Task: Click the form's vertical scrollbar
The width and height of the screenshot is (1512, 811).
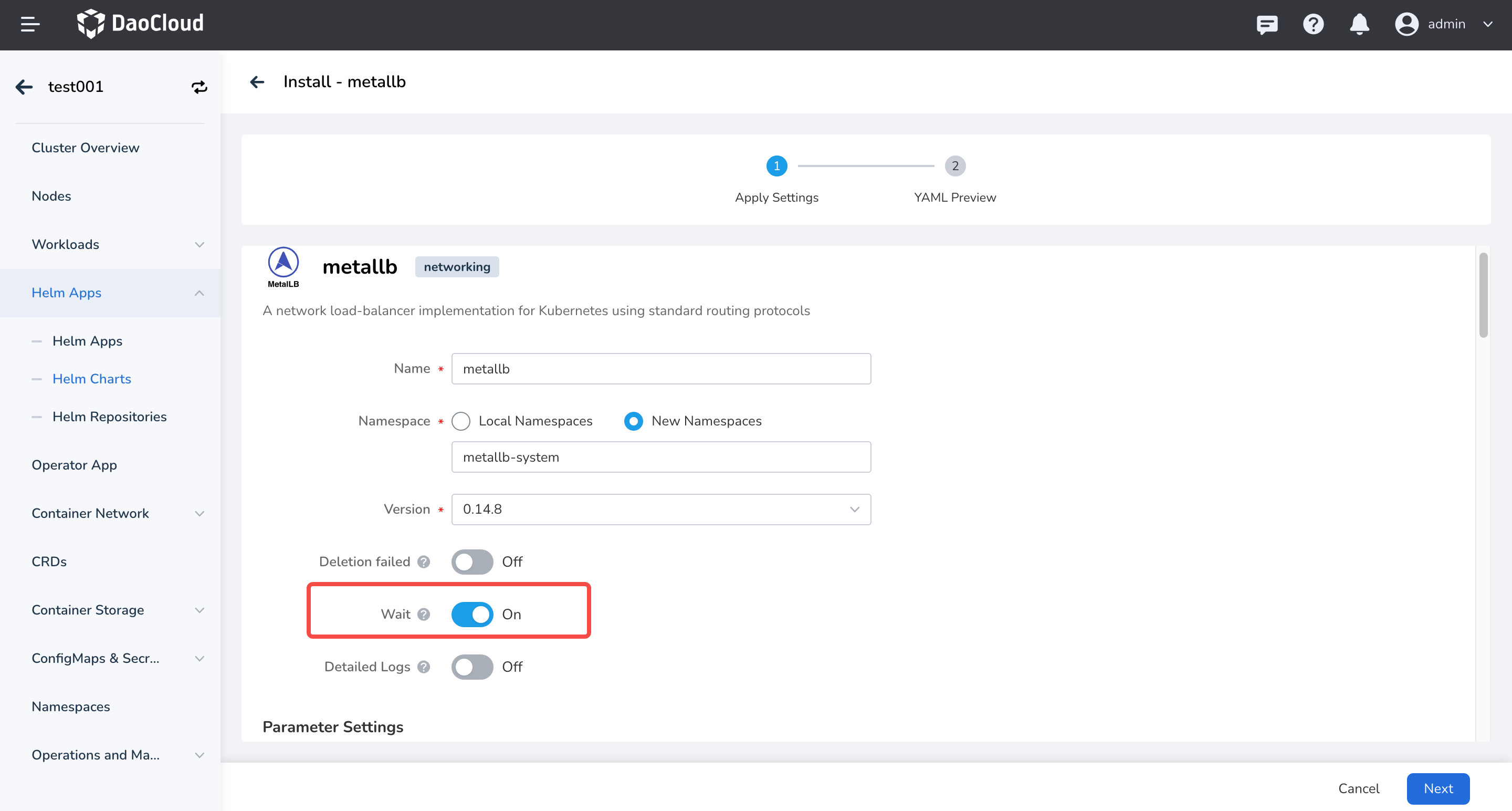Action: (x=1483, y=295)
